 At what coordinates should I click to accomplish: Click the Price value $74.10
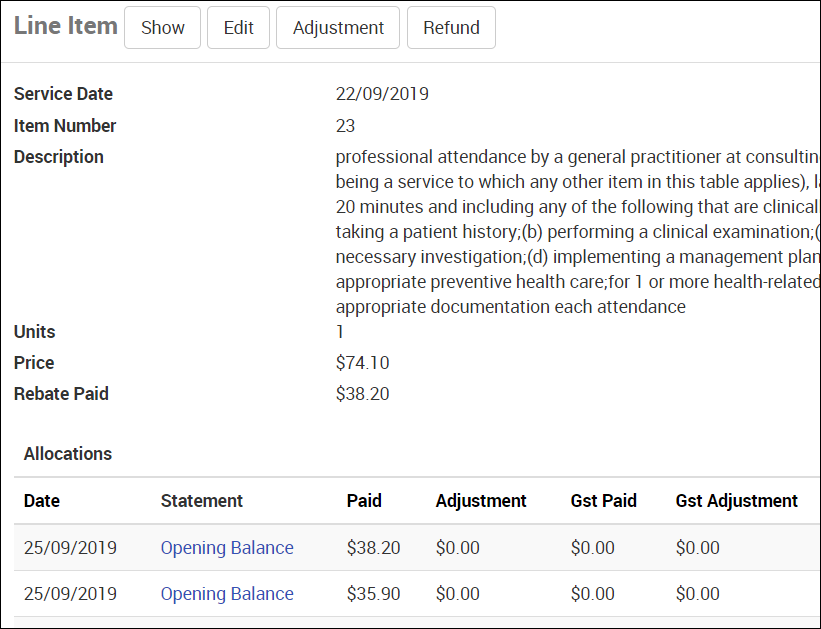click(363, 363)
